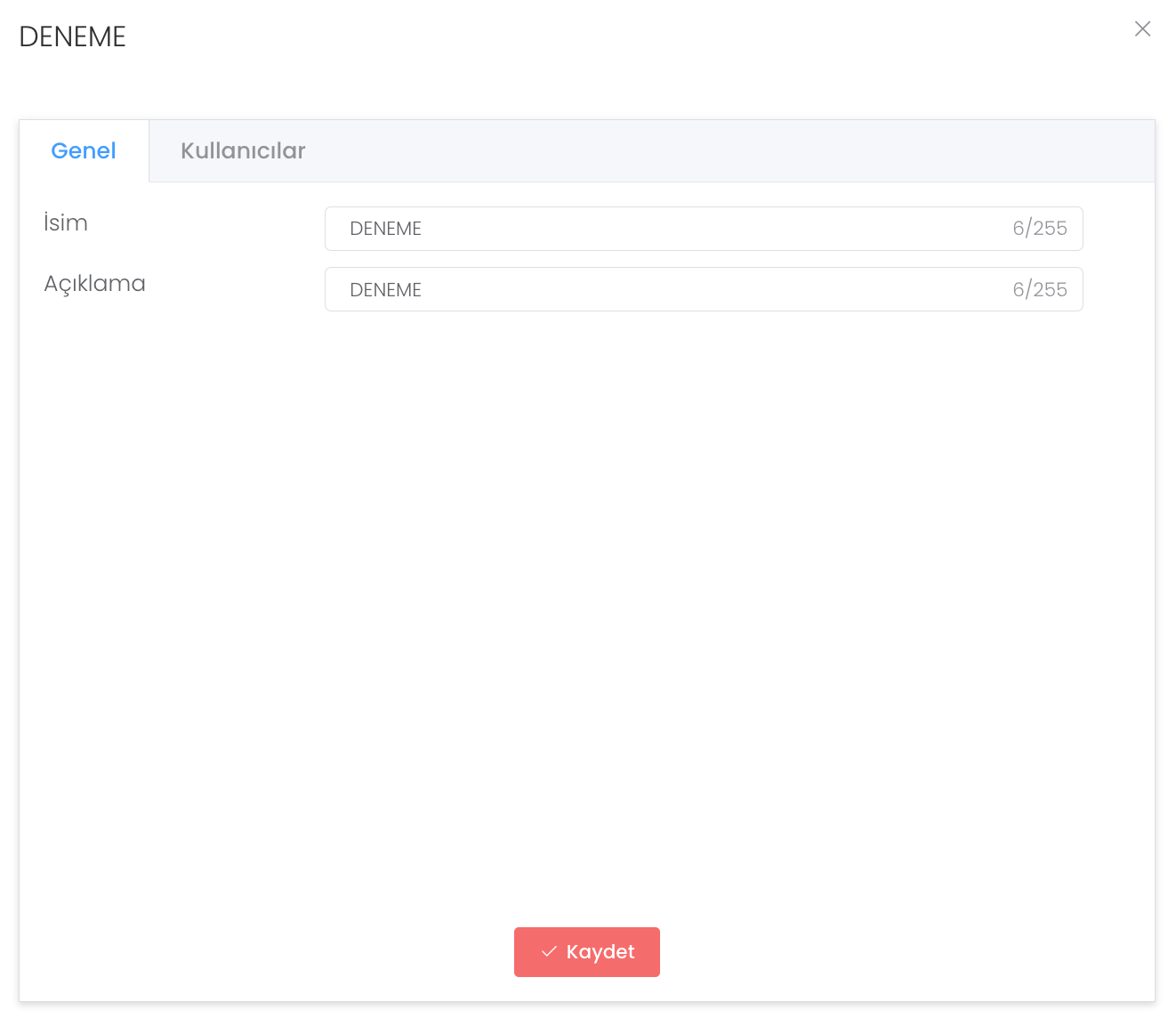Open the Kullanıcılar tab
The image size is (1176, 1034).
(x=243, y=151)
